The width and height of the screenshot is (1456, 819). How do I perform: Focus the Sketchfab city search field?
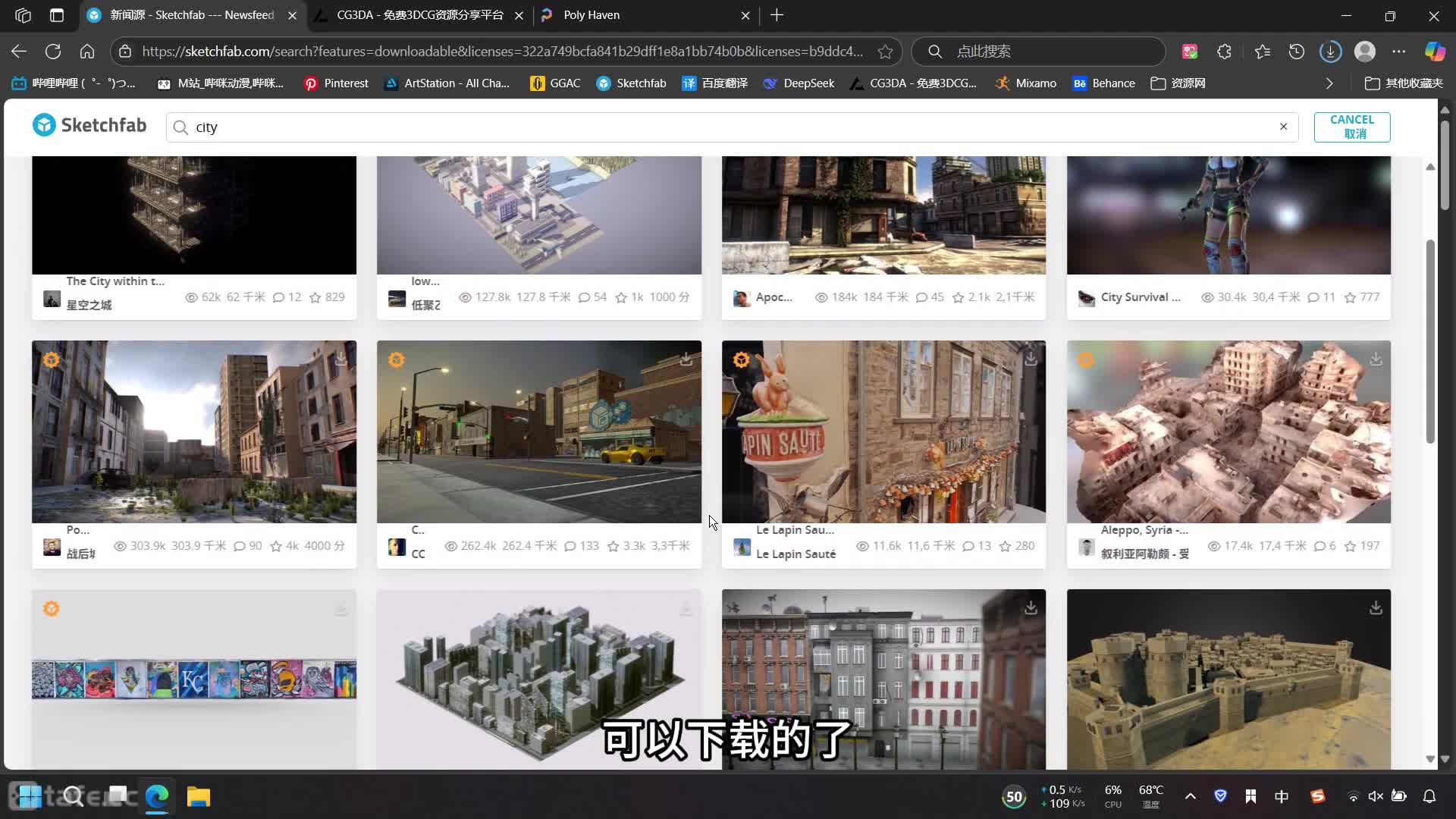[732, 127]
